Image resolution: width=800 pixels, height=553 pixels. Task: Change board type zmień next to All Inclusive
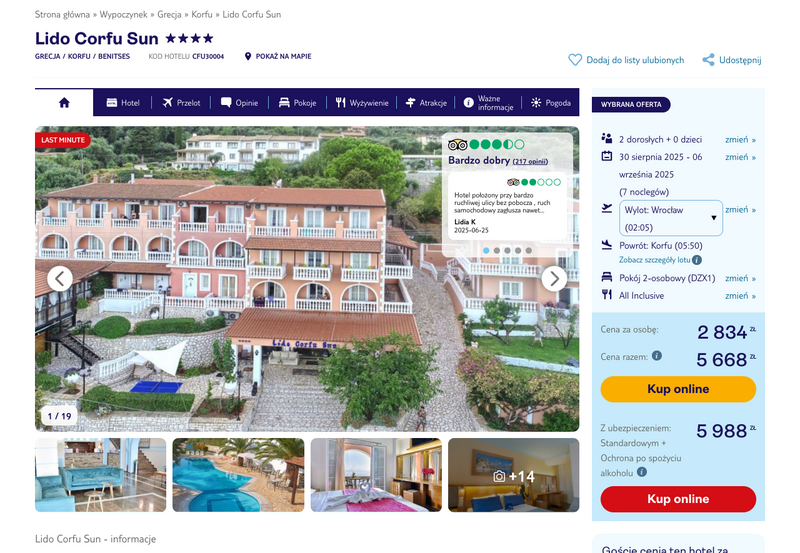click(740, 295)
